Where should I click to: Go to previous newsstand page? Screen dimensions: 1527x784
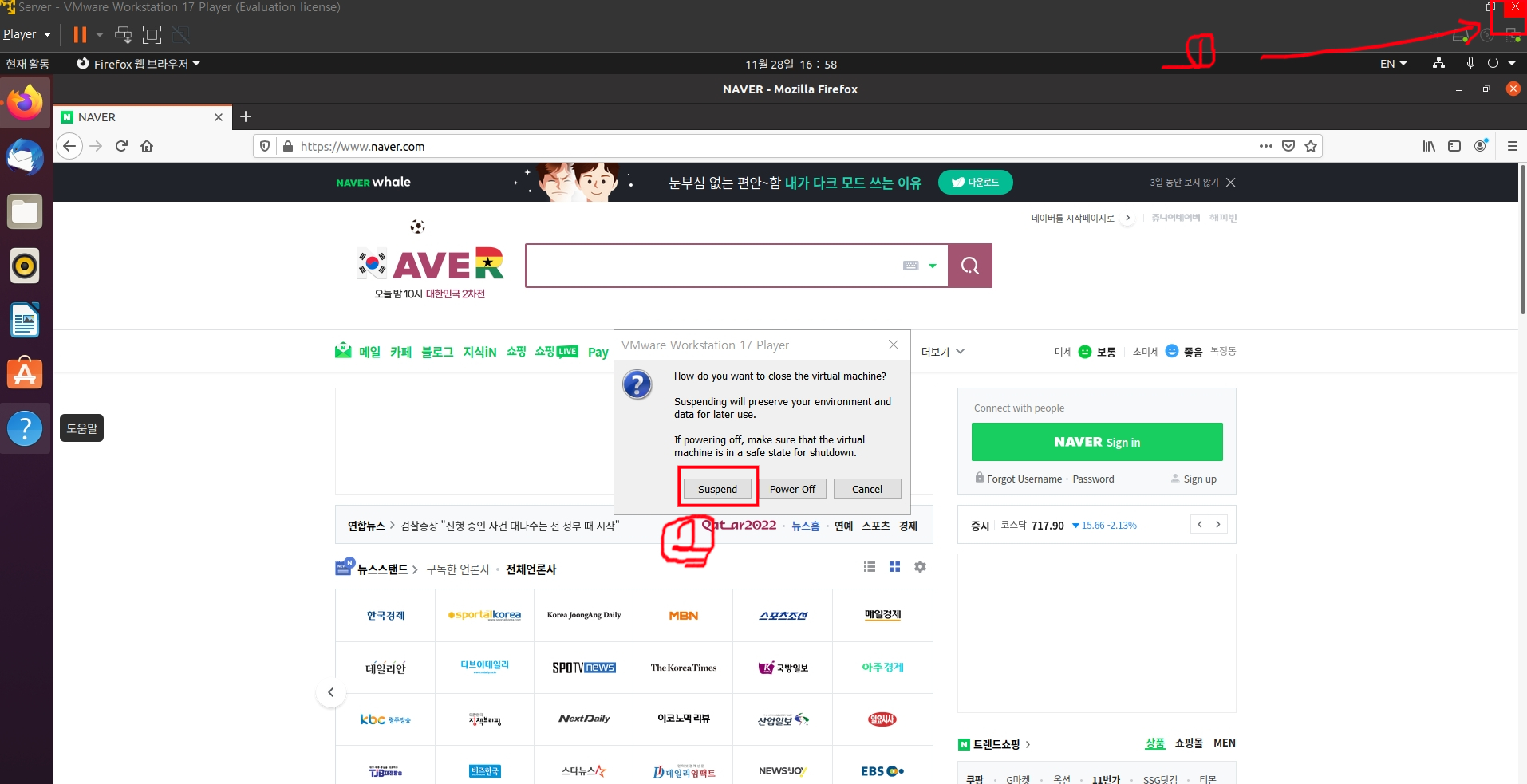331,692
